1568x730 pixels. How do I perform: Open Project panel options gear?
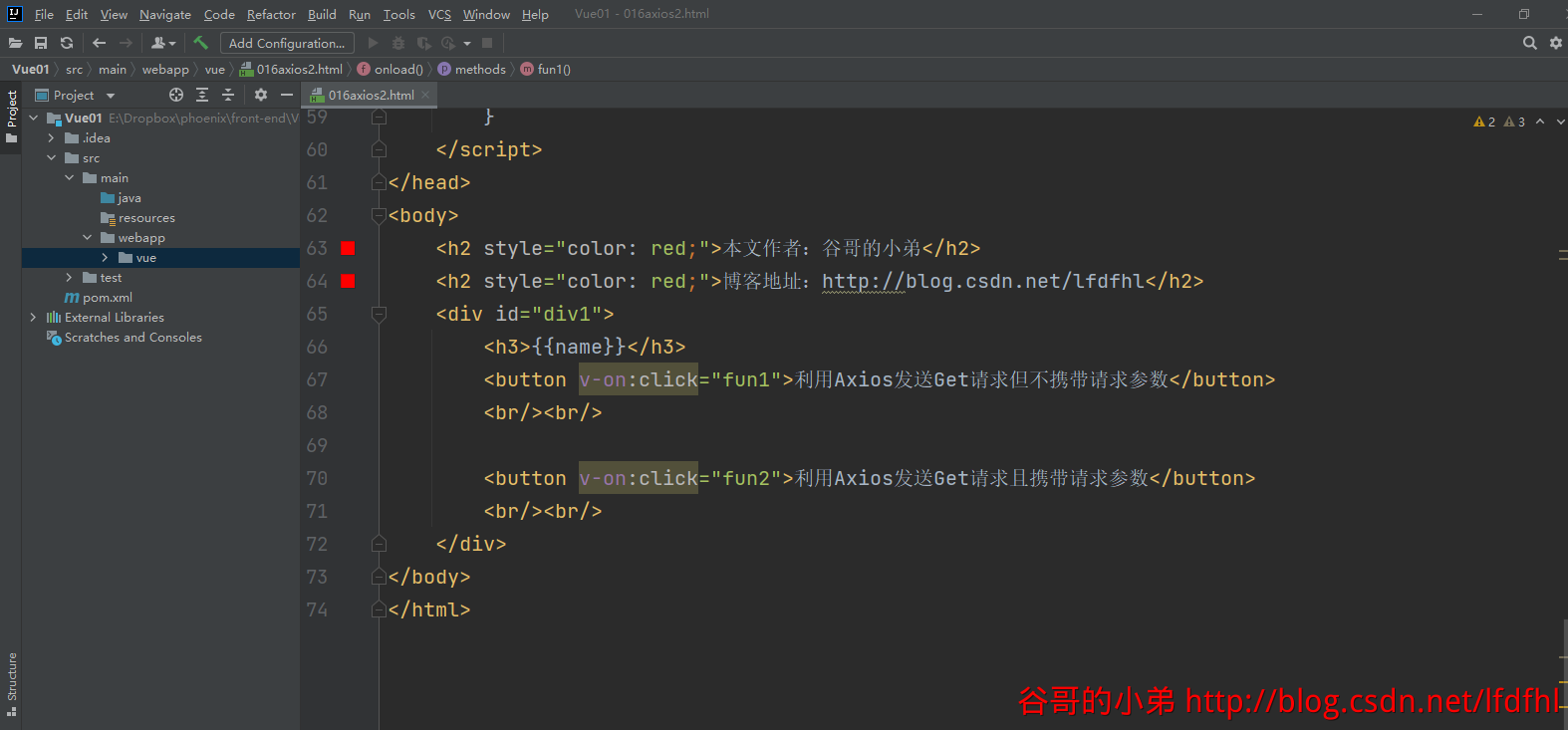(x=261, y=95)
